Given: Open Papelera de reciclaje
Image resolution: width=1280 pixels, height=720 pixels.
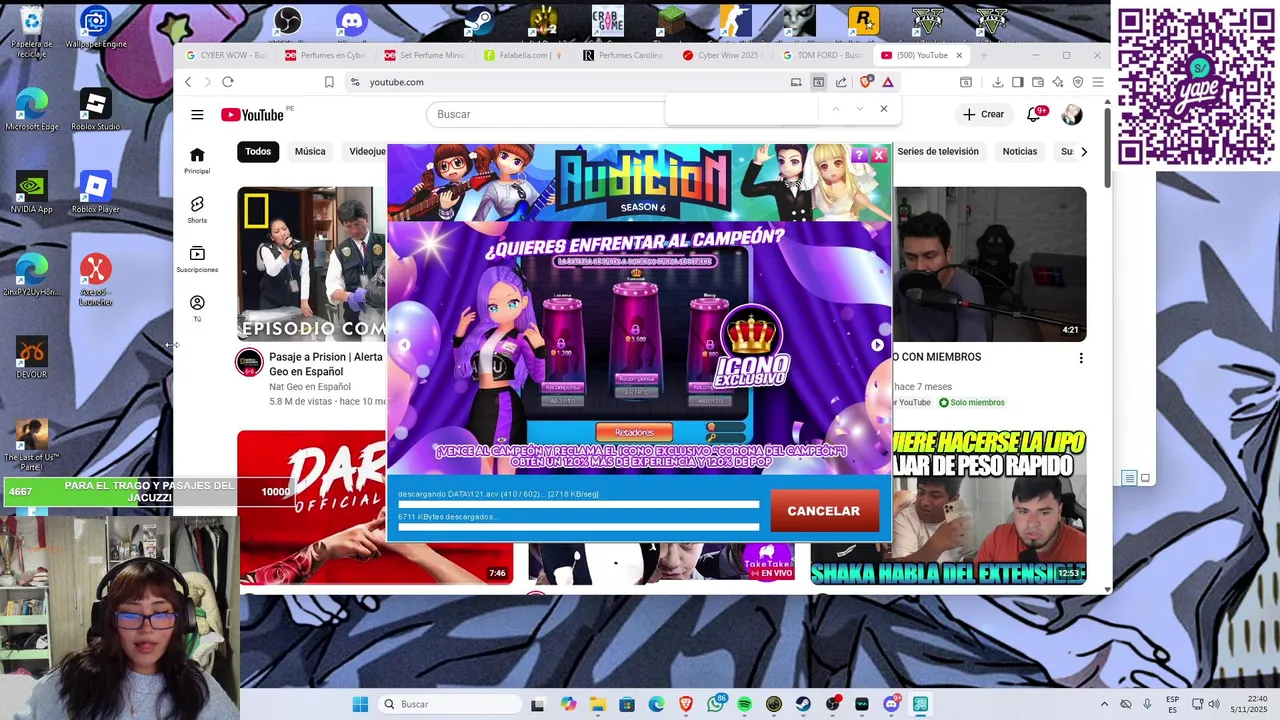Looking at the screenshot, I should 32,32.
